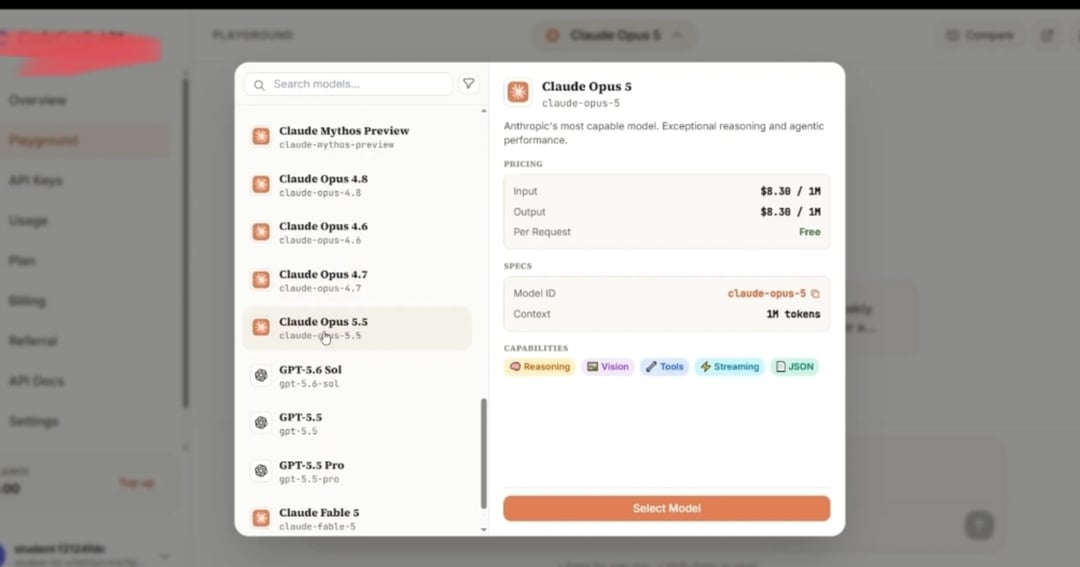Open the model filter funnel icon
The image size is (1080, 567).
468,83
